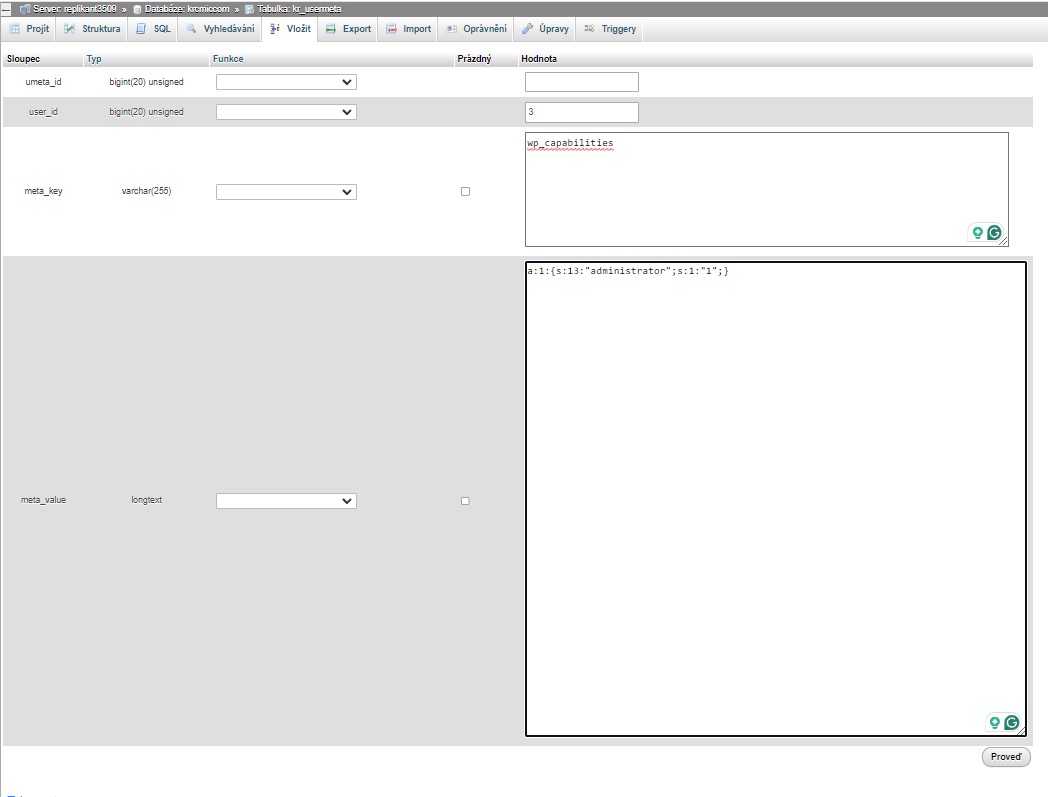The height and width of the screenshot is (797, 1048).
Task: Open the Úpravy tab
Action: click(545, 29)
